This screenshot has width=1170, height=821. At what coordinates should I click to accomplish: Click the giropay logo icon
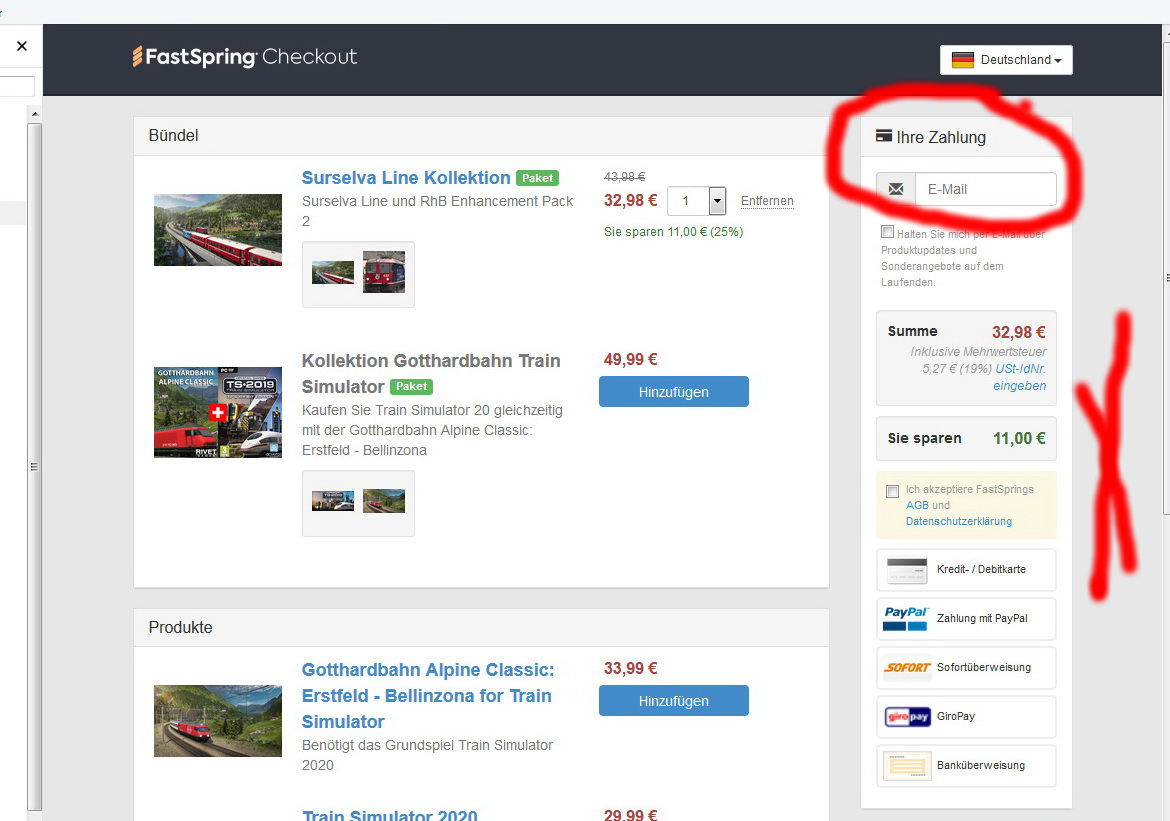pos(907,717)
